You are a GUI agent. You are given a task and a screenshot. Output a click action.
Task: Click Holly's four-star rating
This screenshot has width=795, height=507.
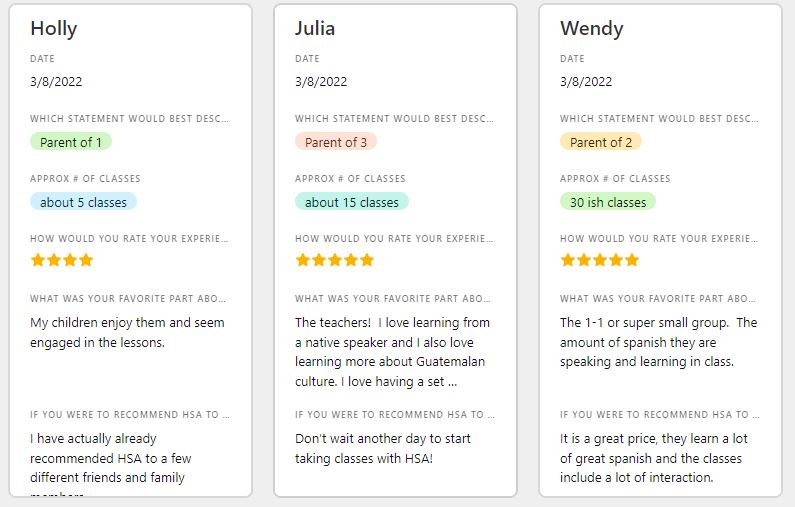click(x=62, y=260)
